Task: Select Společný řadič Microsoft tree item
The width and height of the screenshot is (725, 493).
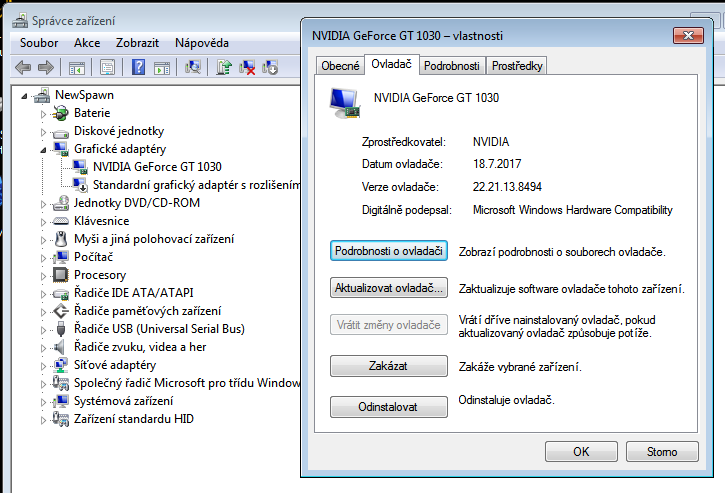Action: (x=187, y=383)
